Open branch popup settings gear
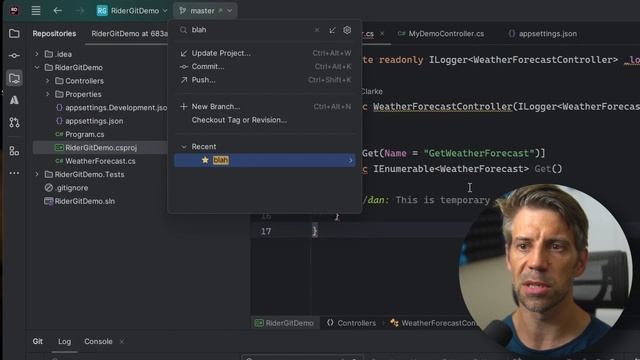 pyautogui.click(x=347, y=30)
